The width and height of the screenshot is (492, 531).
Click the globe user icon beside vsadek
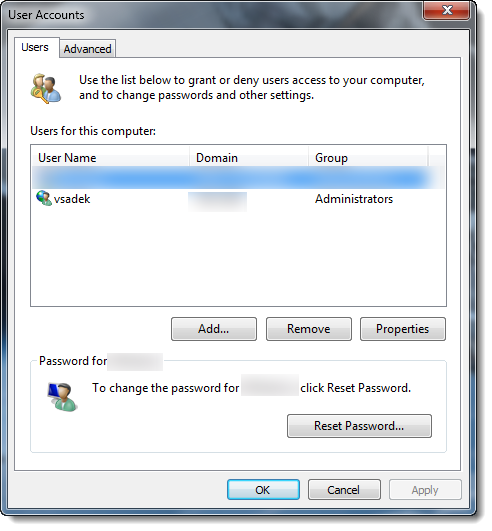44,200
